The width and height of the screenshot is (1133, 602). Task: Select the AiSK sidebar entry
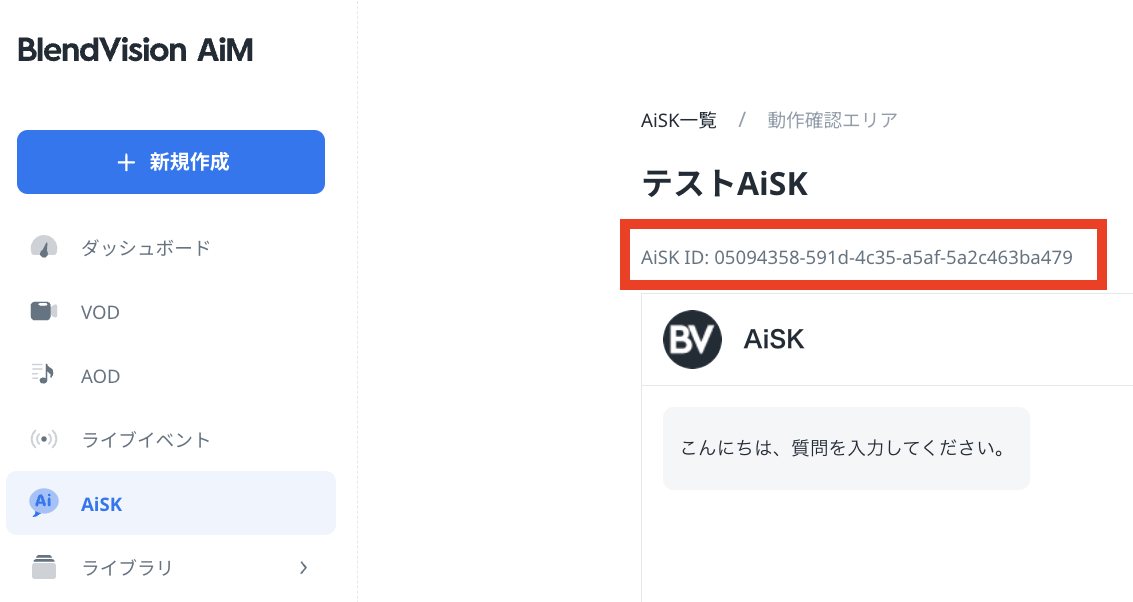pyautogui.click(x=171, y=503)
